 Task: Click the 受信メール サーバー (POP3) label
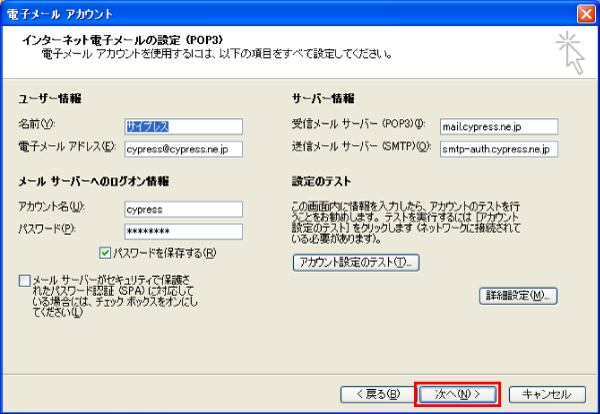[x=359, y=124]
